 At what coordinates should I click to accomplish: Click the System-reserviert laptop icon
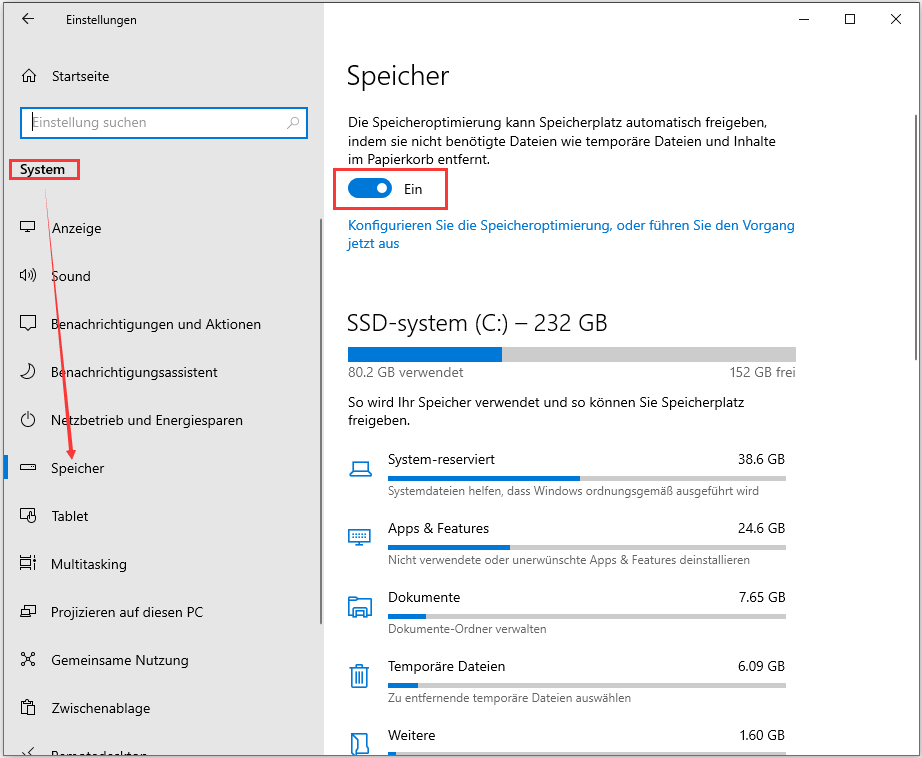coord(360,469)
